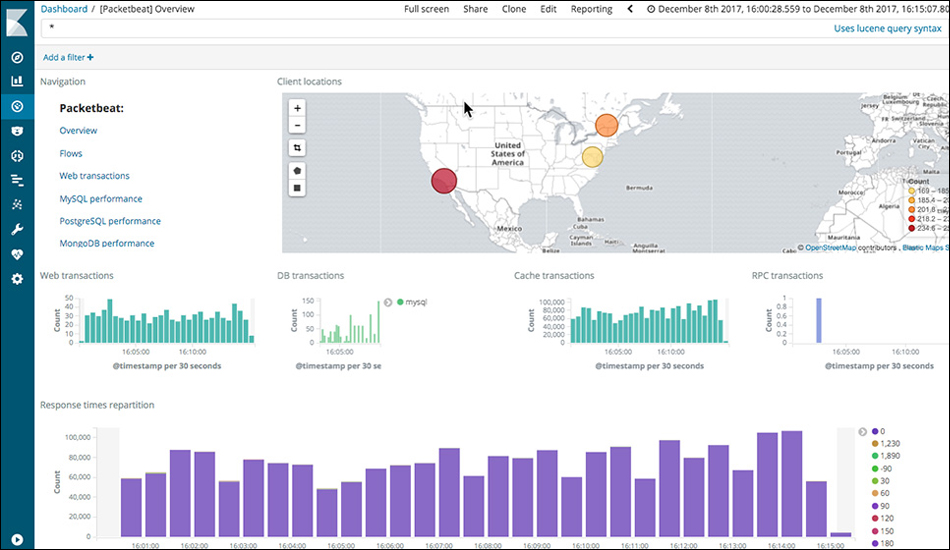Open Discover via the compass icon
The width and height of the screenshot is (950, 550).
pyautogui.click(x=17, y=57)
